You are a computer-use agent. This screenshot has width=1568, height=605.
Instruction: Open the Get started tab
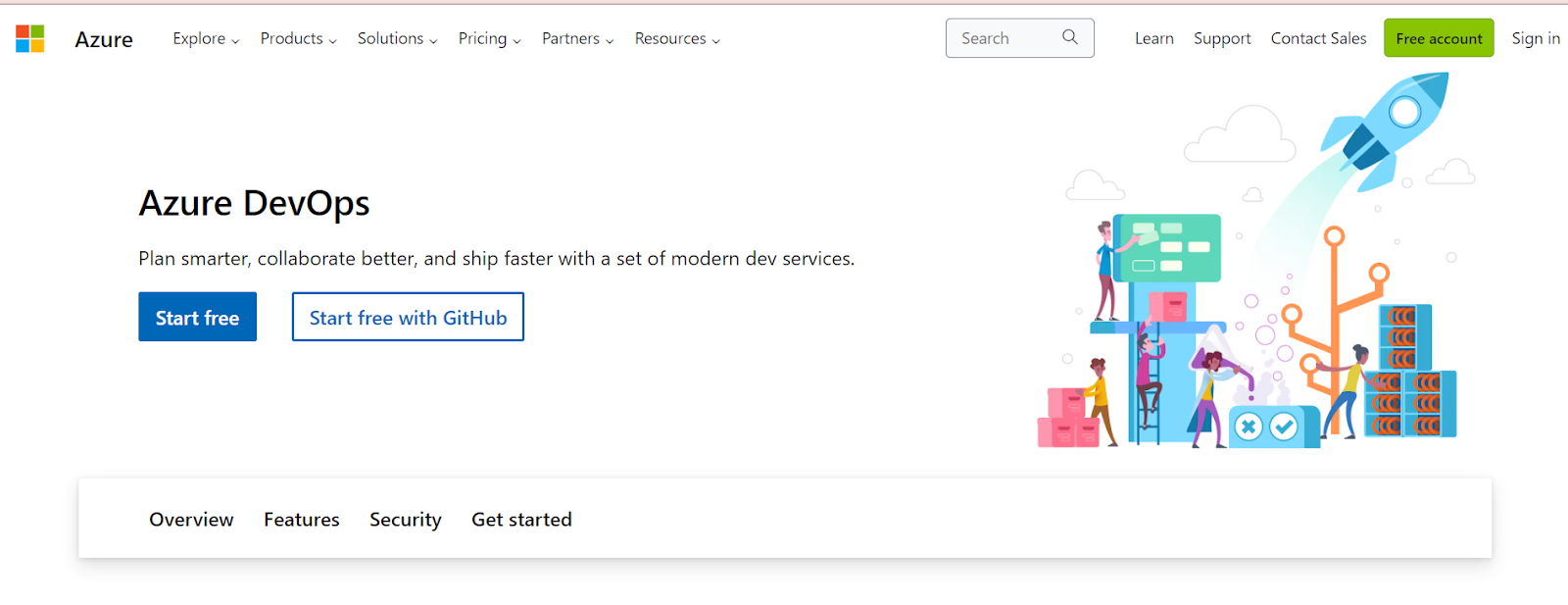point(521,520)
